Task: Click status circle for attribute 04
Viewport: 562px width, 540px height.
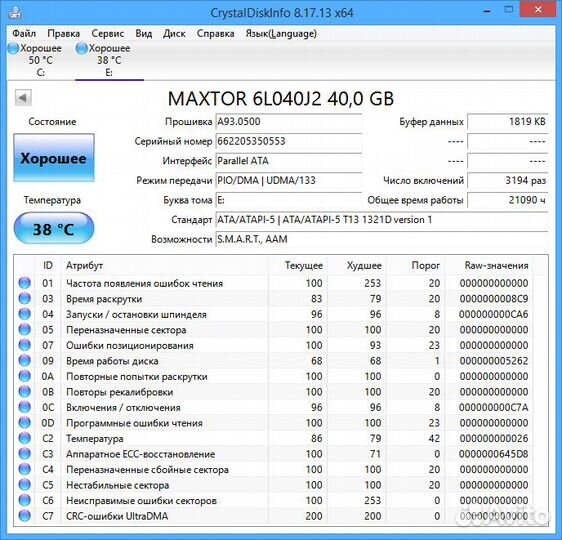Action: point(25,314)
